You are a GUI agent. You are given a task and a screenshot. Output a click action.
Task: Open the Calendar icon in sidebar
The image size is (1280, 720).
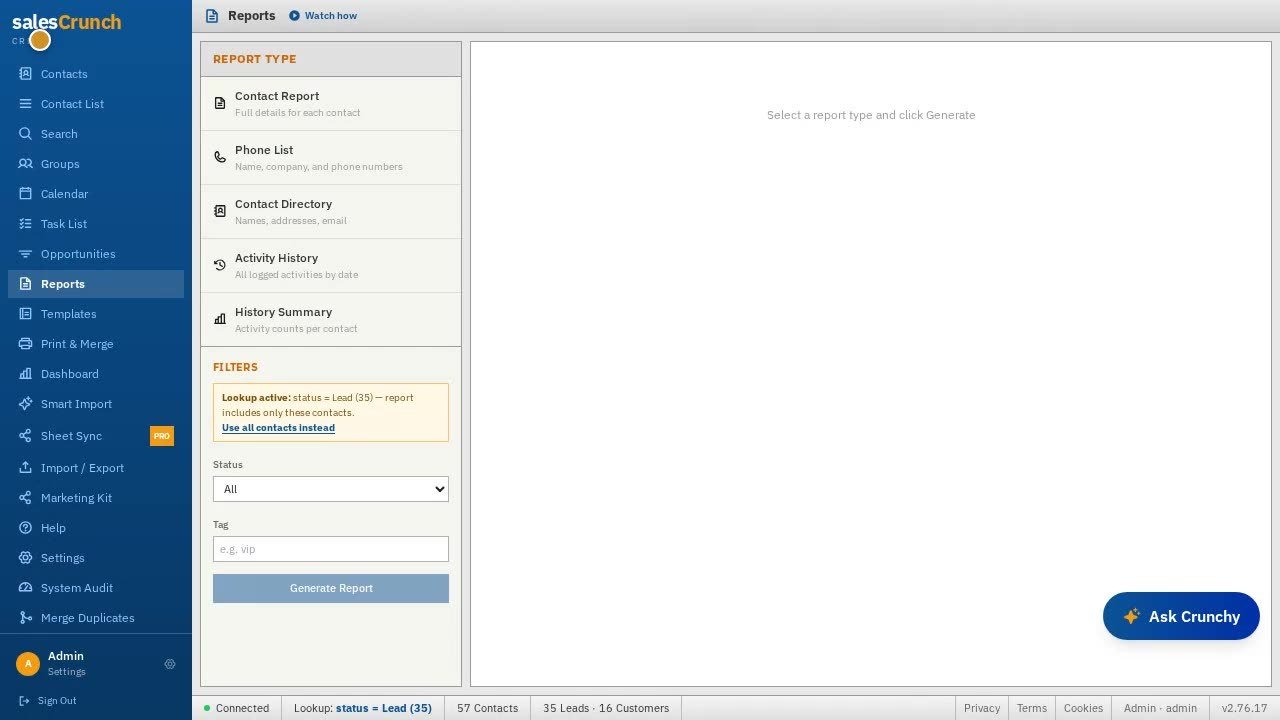25,194
